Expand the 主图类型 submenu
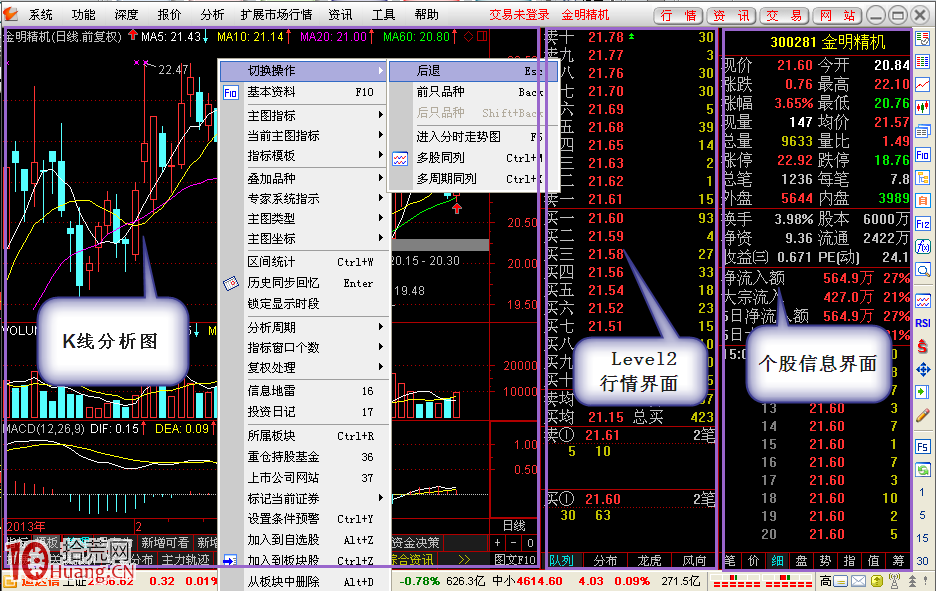 [x=304, y=219]
